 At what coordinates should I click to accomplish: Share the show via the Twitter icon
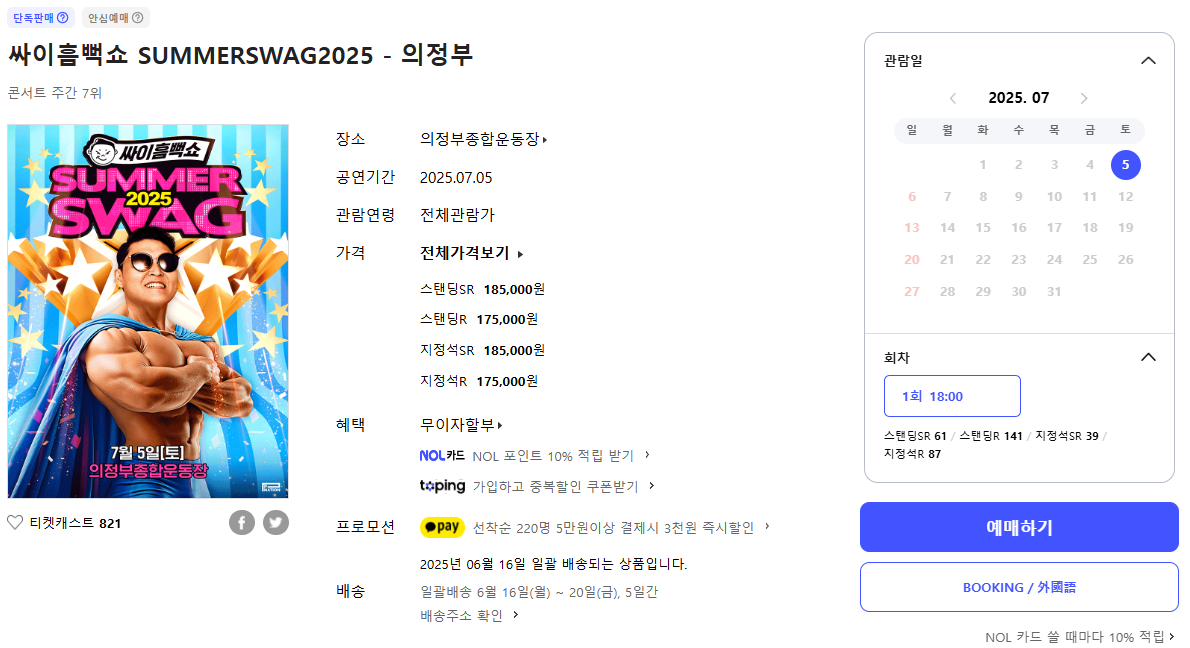(276, 521)
